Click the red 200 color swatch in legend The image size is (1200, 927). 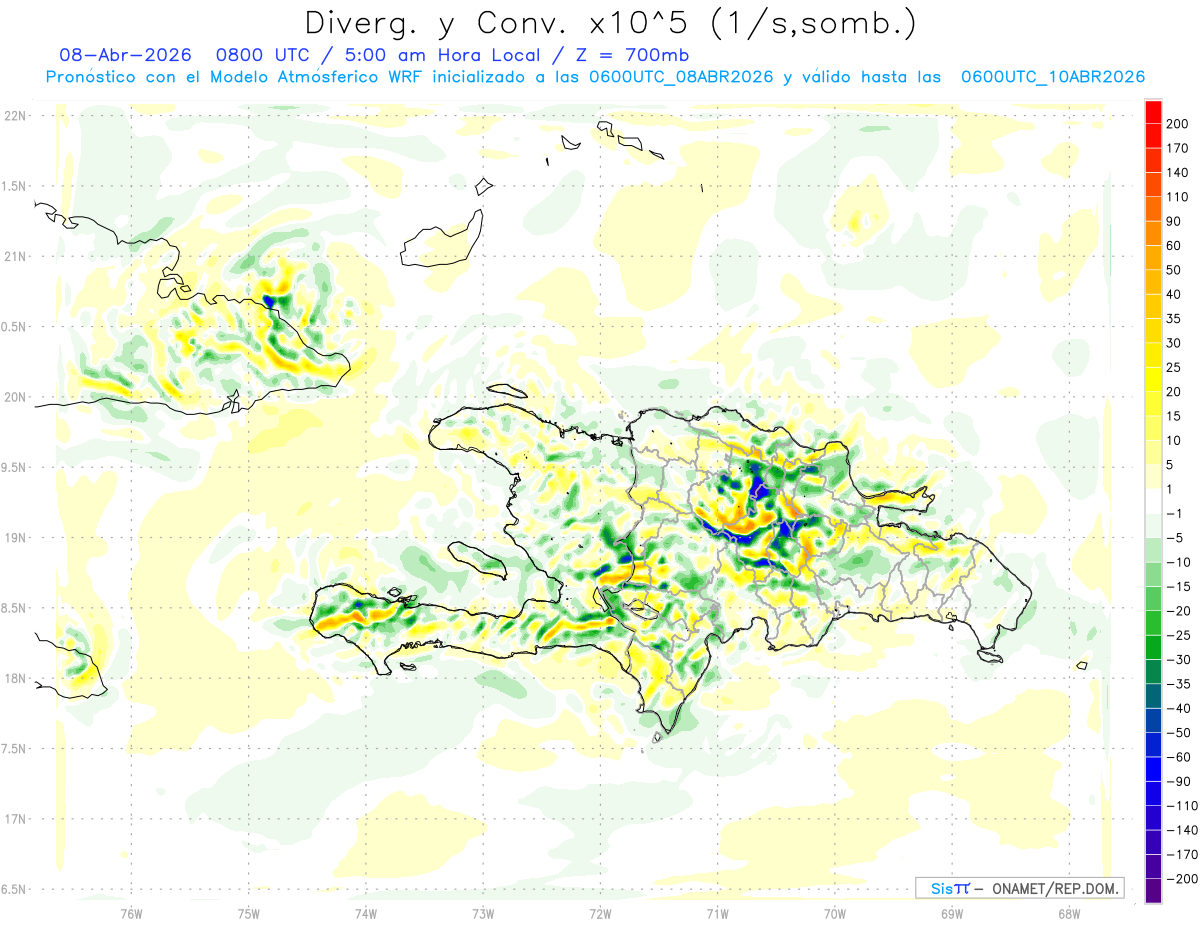(1153, 112)
